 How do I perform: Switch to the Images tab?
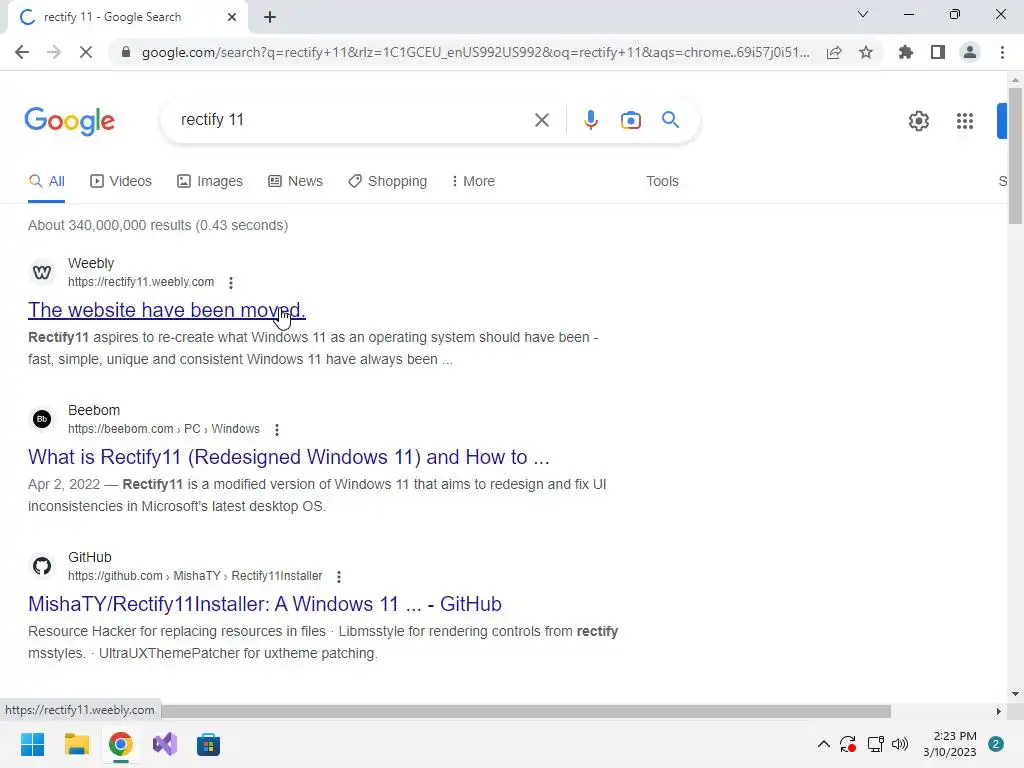(210, 181)
